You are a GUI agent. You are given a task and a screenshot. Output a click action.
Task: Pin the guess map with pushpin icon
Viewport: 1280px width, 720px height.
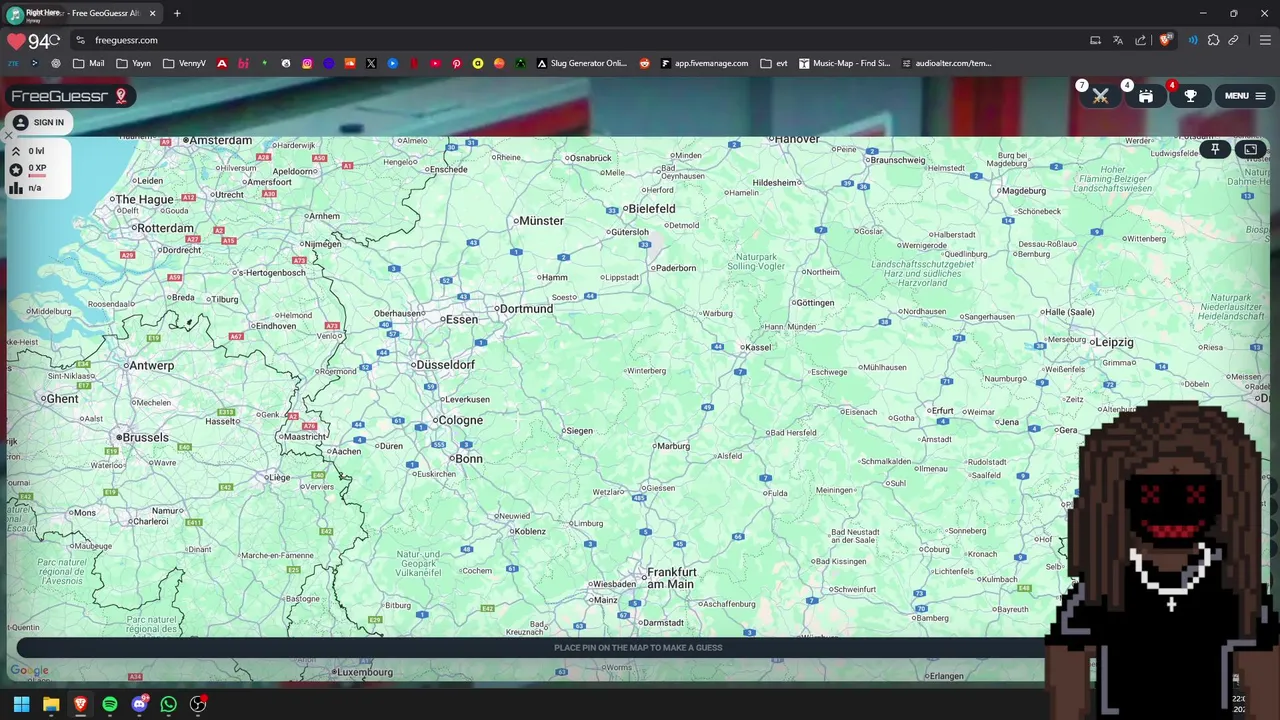tap(1215, 149)
